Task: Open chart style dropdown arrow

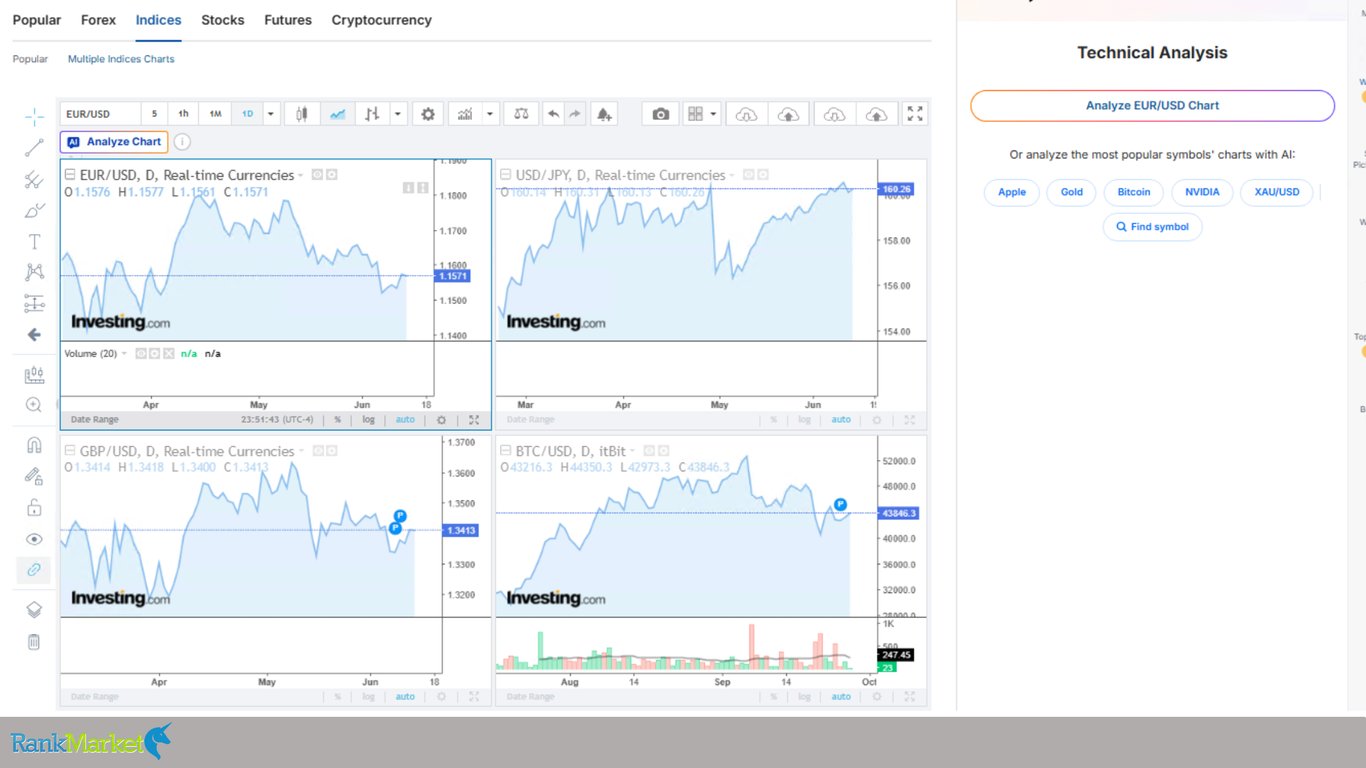Action: pos(398,114)
